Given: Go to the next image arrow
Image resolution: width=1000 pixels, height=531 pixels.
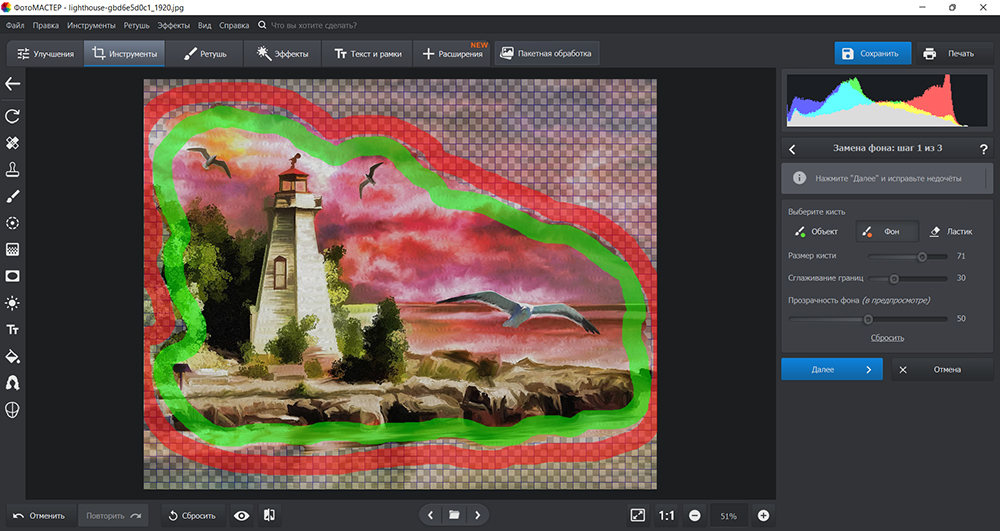Looking at the screenshot, I should (478, 515).
